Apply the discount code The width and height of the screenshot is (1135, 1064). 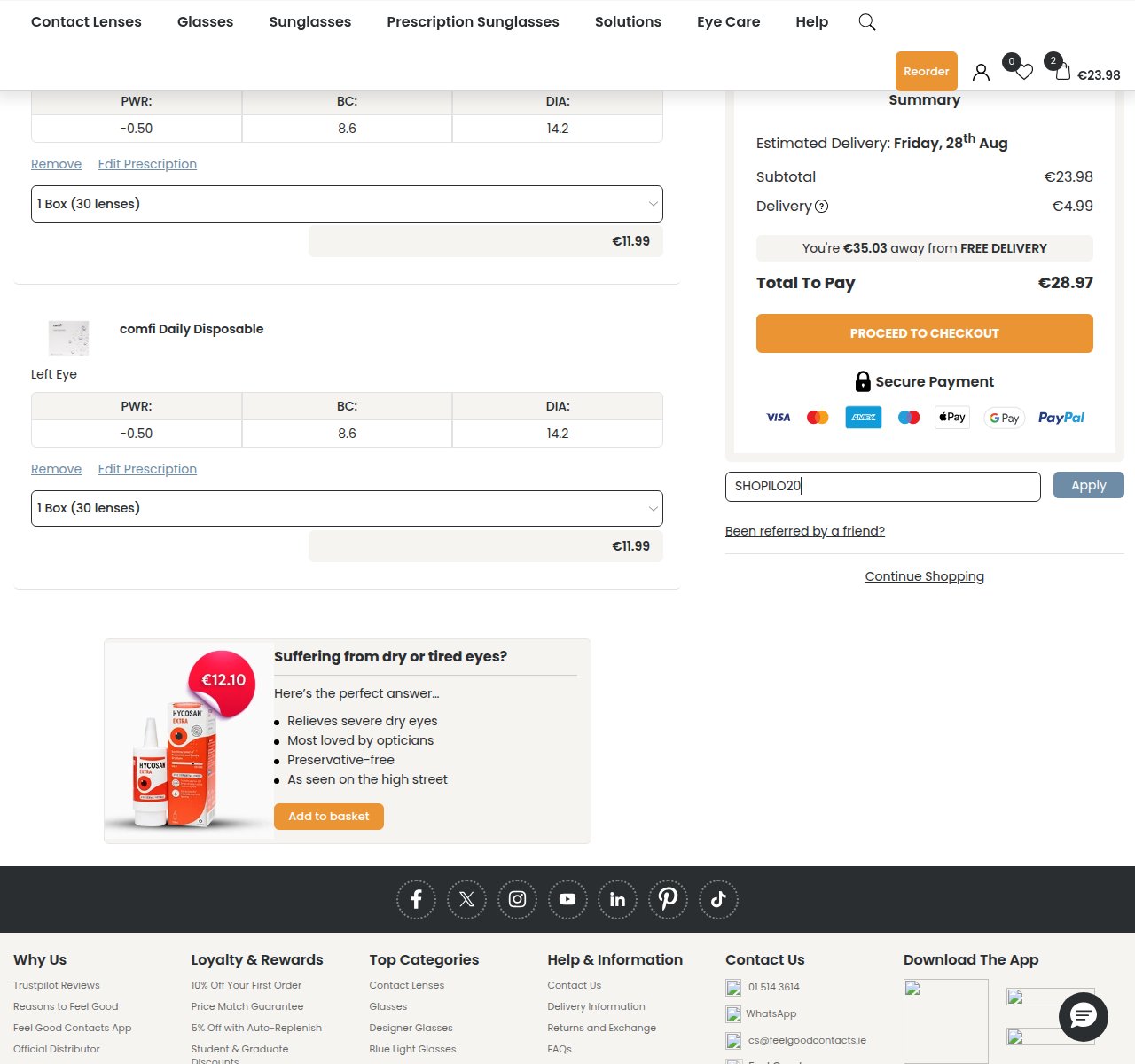pos(1088,485)
